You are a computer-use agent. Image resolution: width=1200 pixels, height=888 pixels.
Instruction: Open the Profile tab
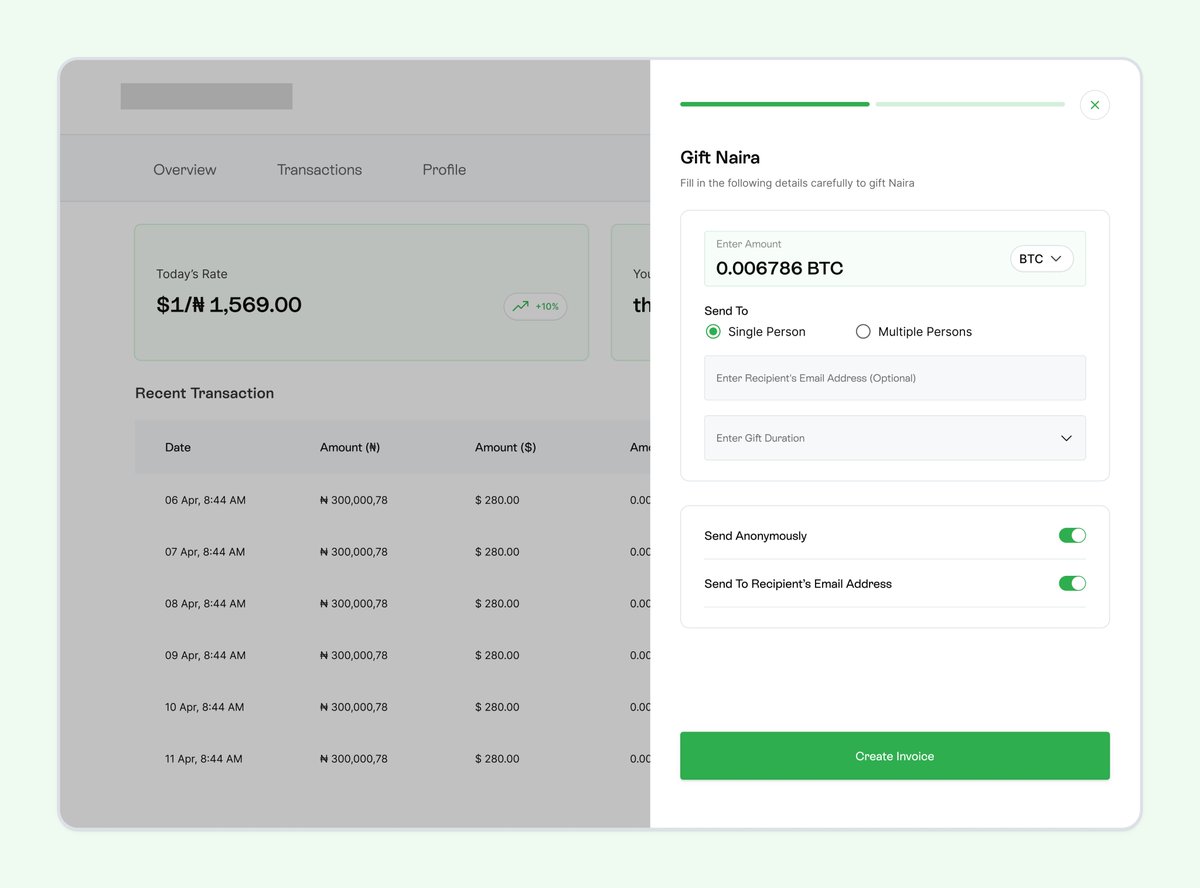(x=443, y=169)
